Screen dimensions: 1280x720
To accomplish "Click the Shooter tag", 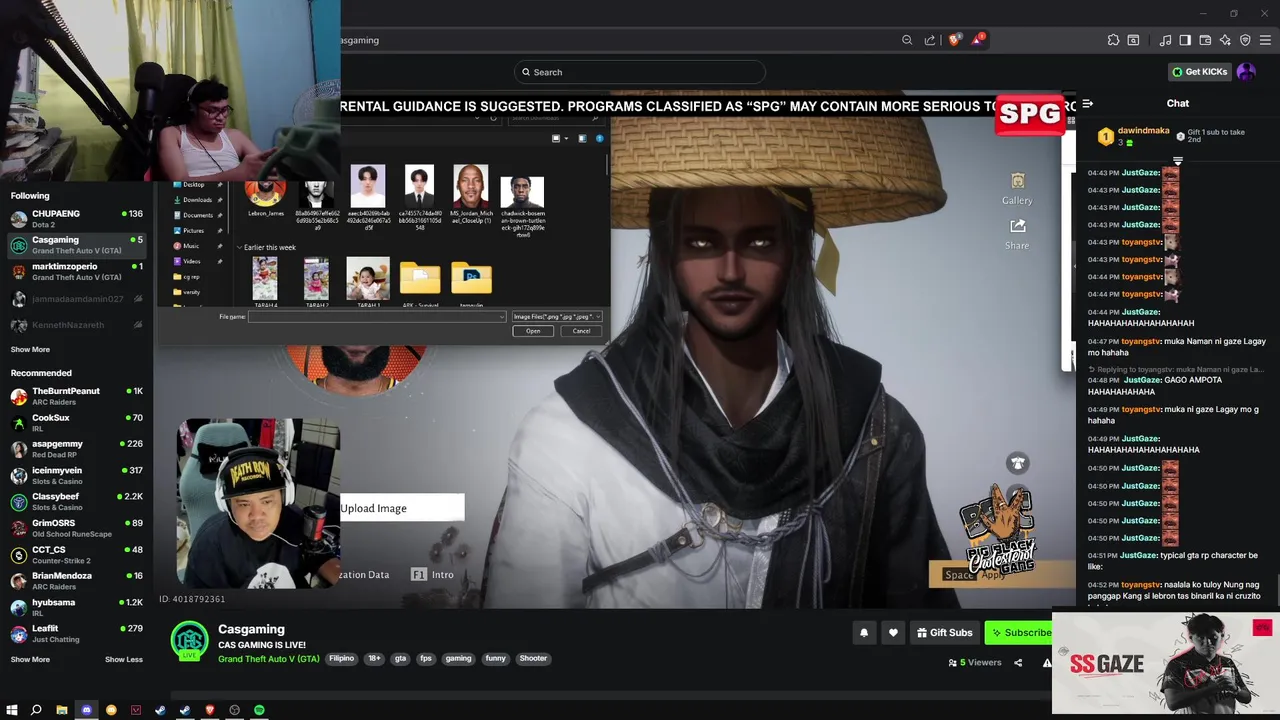I will click(533, 659).
